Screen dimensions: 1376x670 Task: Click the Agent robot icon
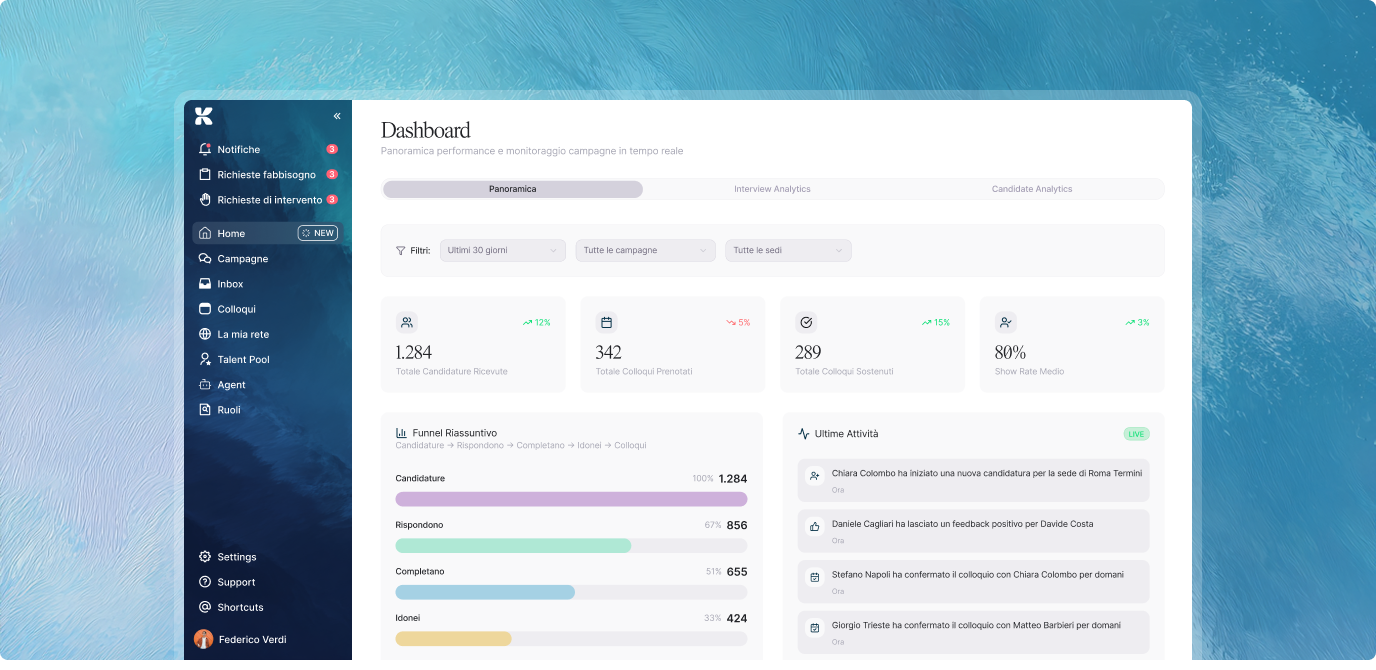205,385
